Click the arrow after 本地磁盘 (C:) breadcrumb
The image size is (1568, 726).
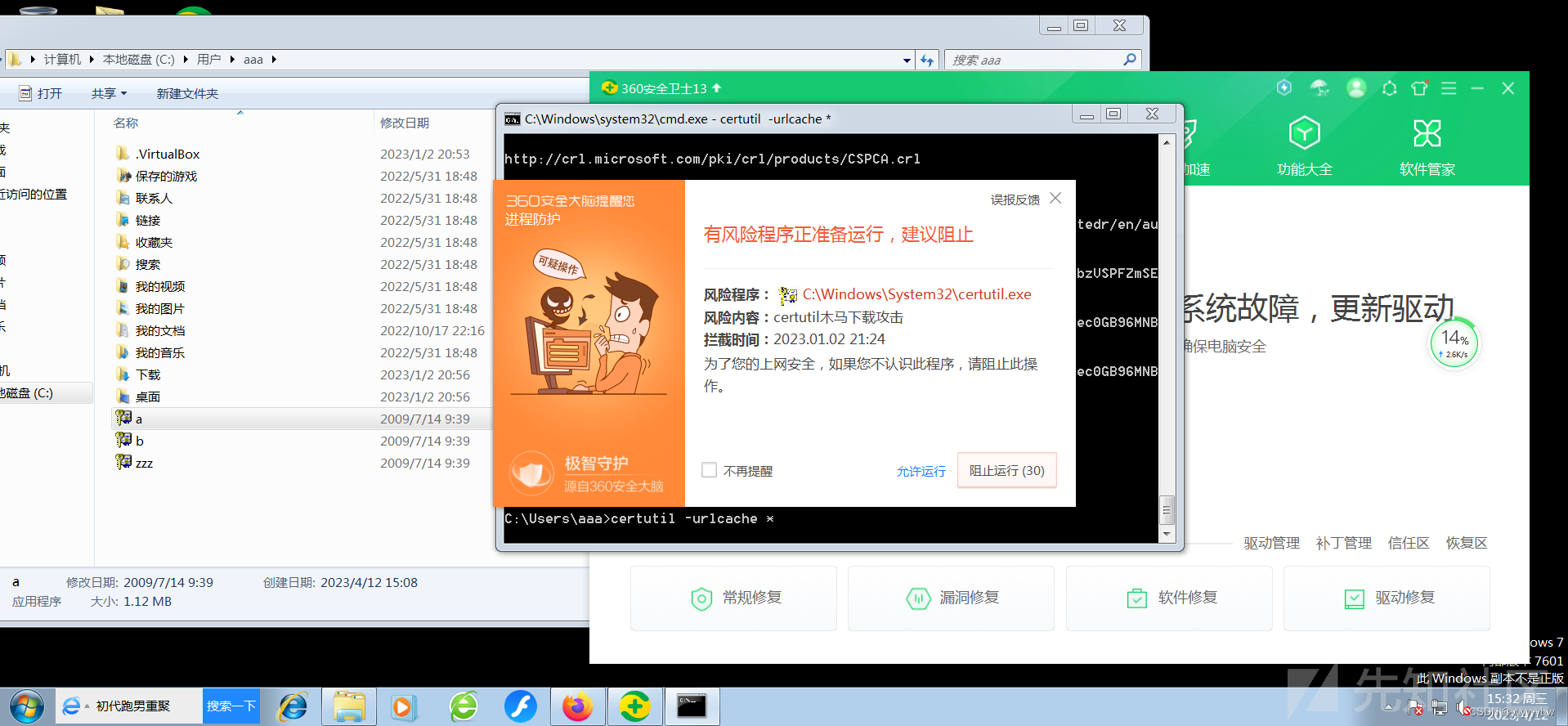point(186,59)
